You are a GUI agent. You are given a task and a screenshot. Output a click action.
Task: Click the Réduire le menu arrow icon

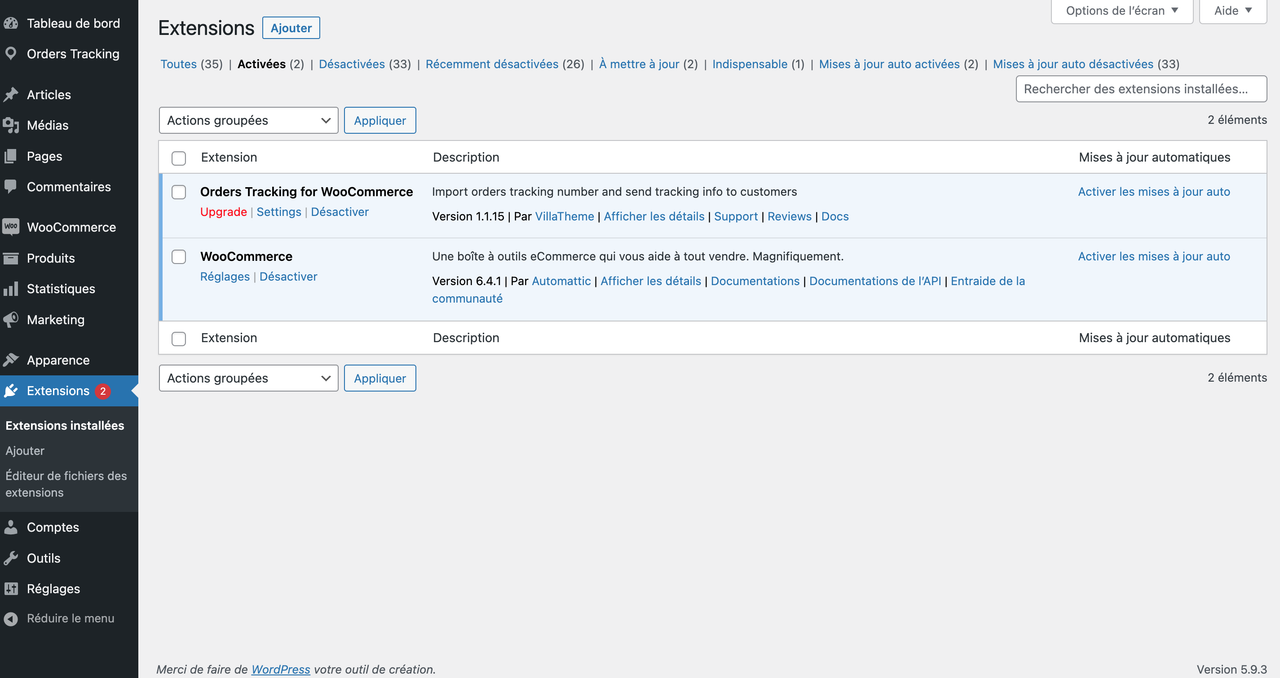(x=11, y=619)
